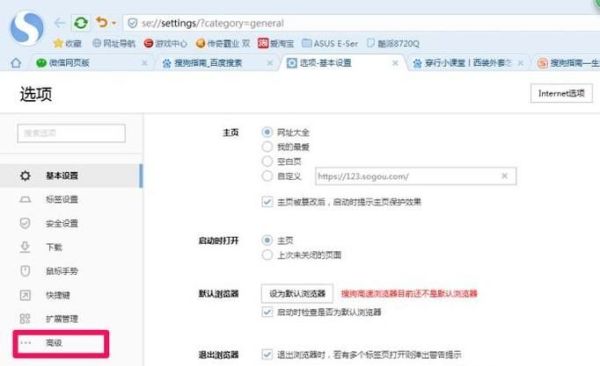Open the 网址导航 bookmark

click(x=114, y=43)
